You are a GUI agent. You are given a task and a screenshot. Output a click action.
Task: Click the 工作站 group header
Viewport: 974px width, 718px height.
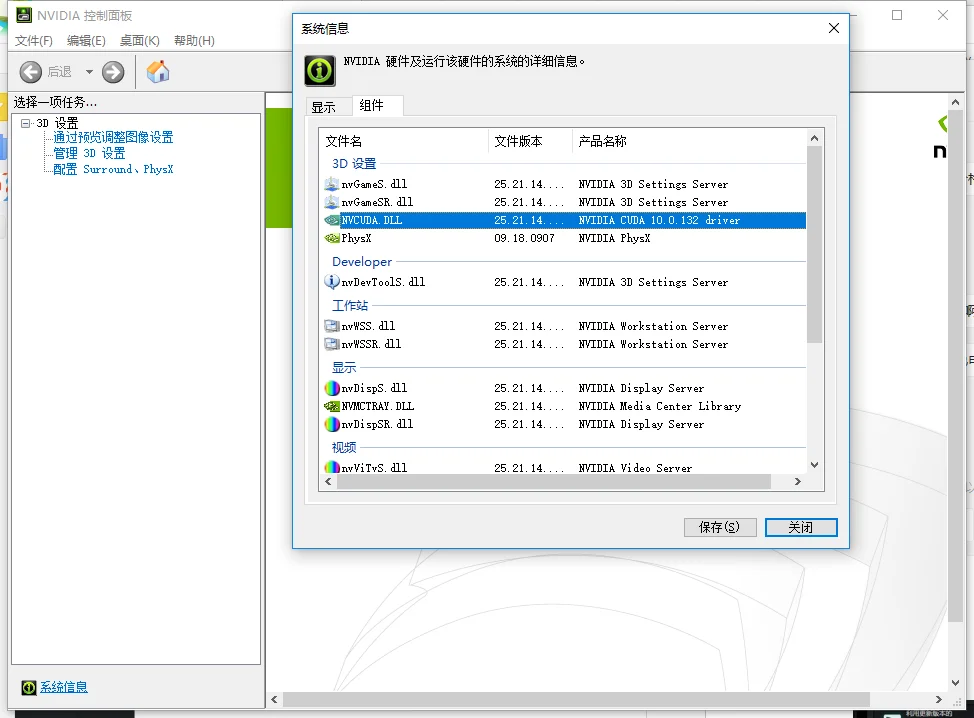click(350, 306)
